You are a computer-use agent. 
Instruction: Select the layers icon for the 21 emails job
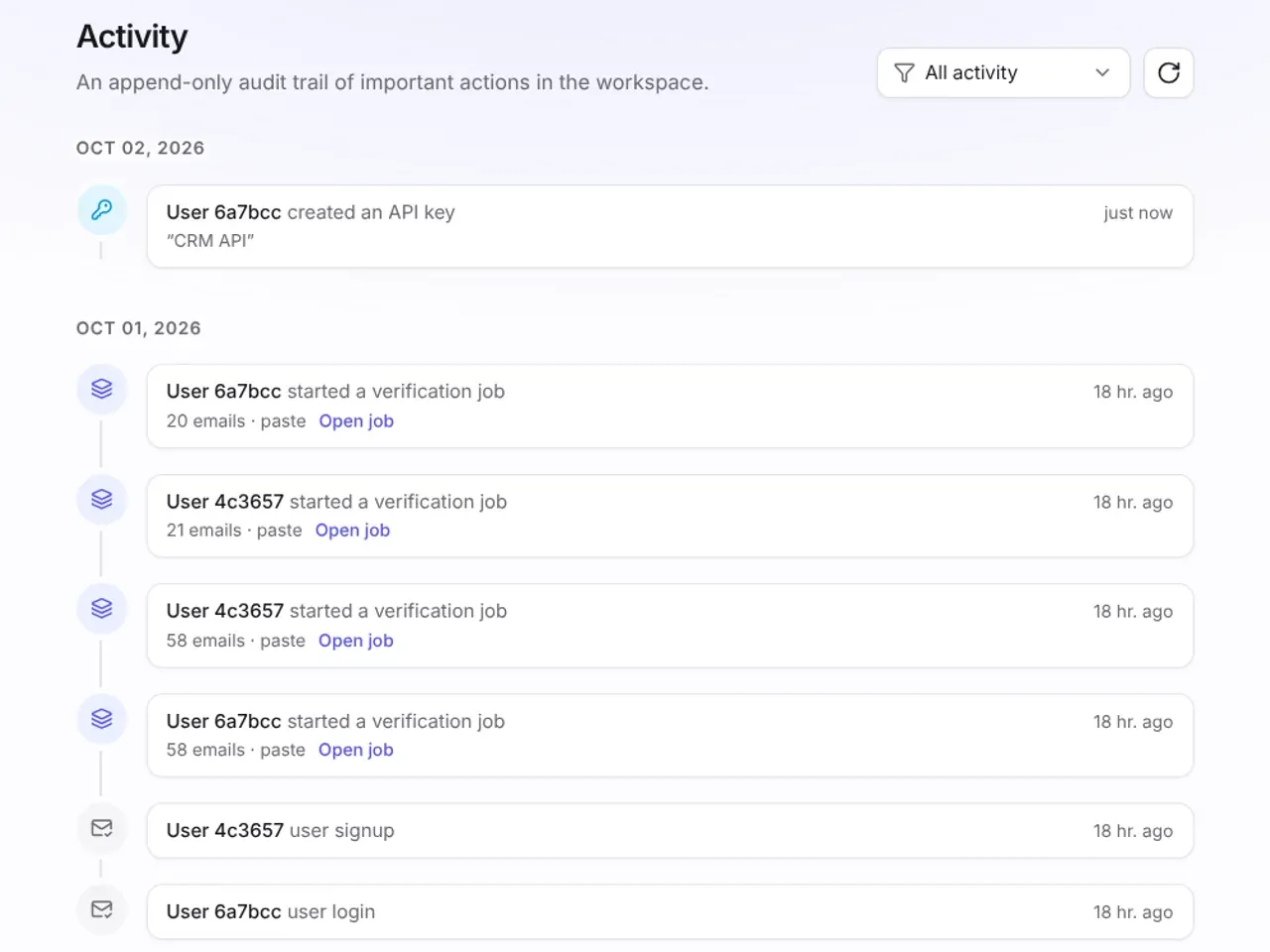[x=102, y=499]
